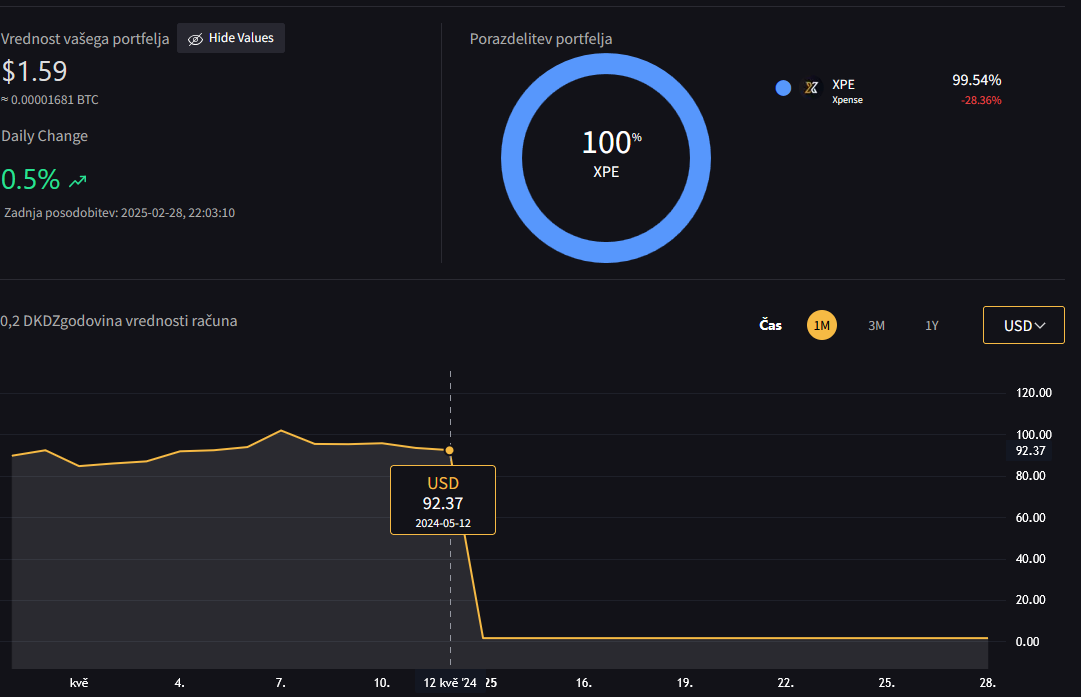
Task: Click the 92.37 price label on axis
Action: (x=1030, y=451)
